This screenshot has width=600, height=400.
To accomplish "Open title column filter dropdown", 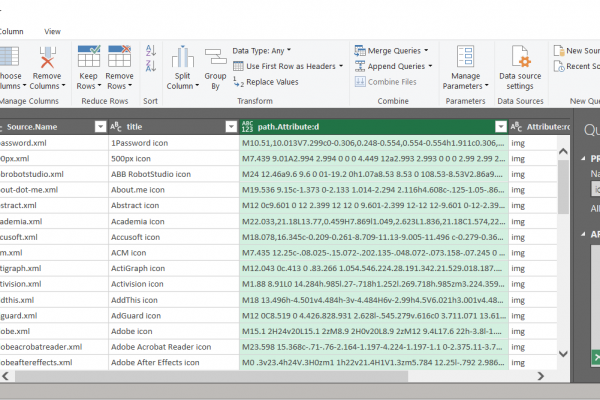I will 231,127.
